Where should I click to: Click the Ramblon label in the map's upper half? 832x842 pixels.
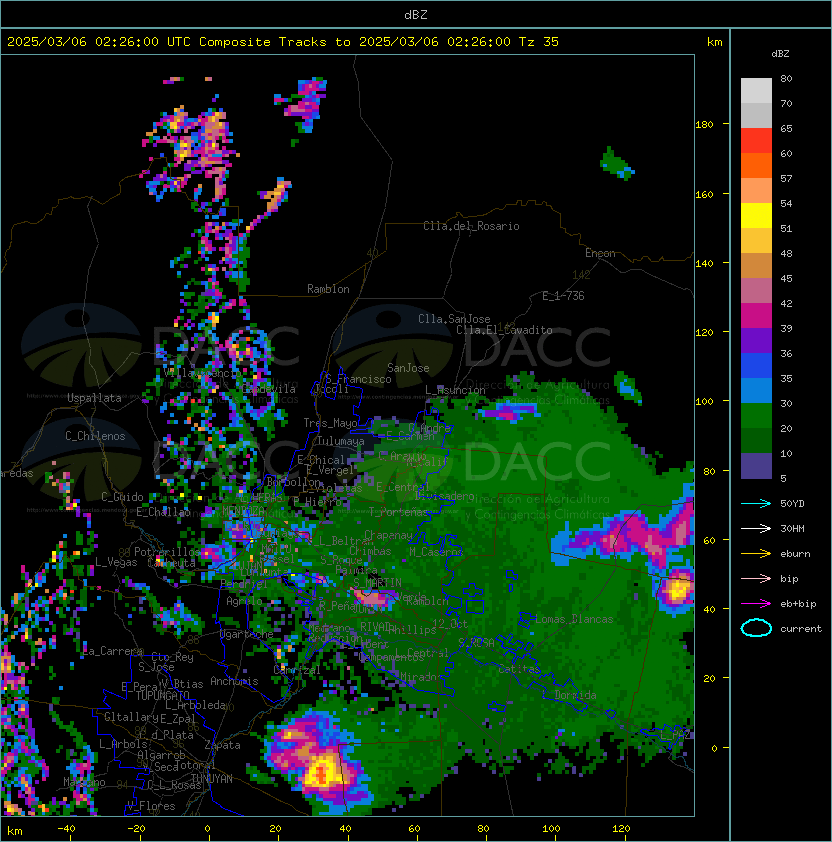pyautogui.click(x=328, y=289)
